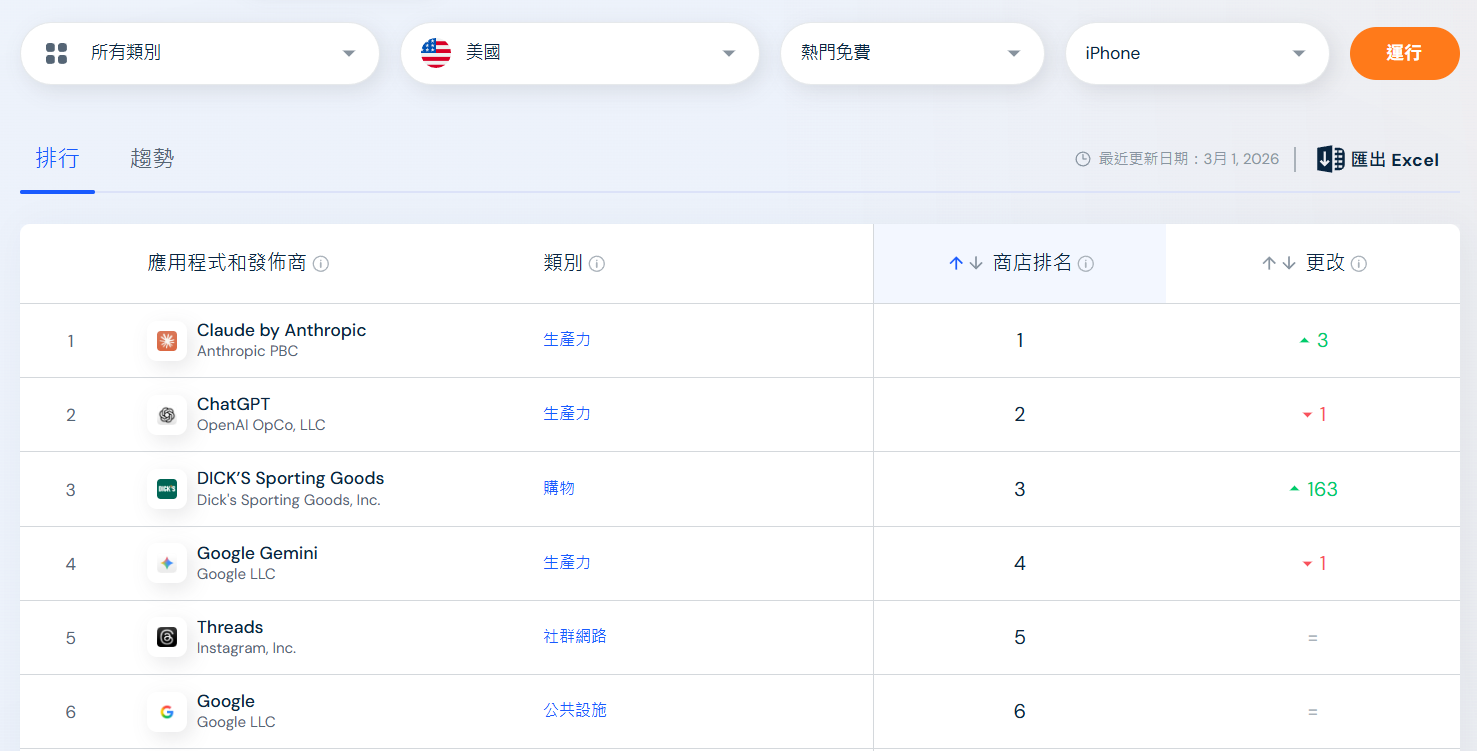Screen dimensions: 1477x751
Task: Click publisher name Instagram, Inc.
Action: coord(246,648)
